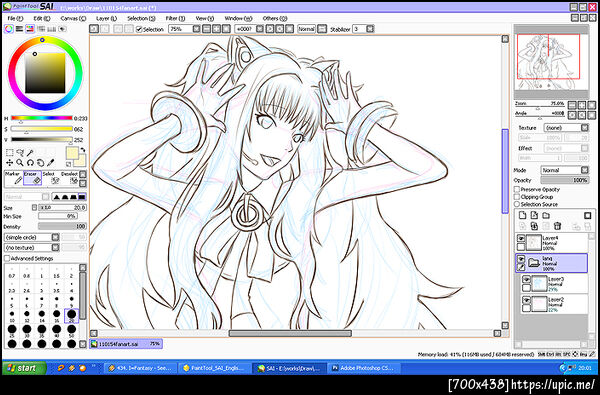Show the HSV slider panel icon

point(30,29)
